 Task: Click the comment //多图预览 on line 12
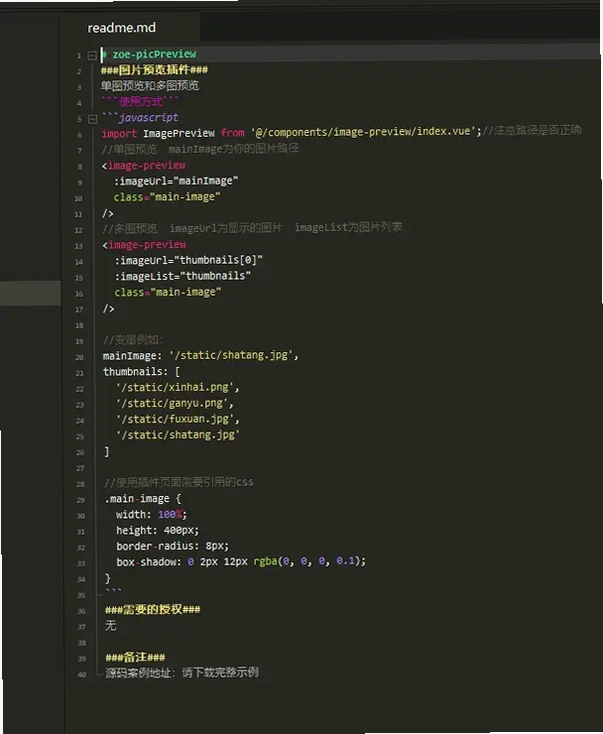252,228
